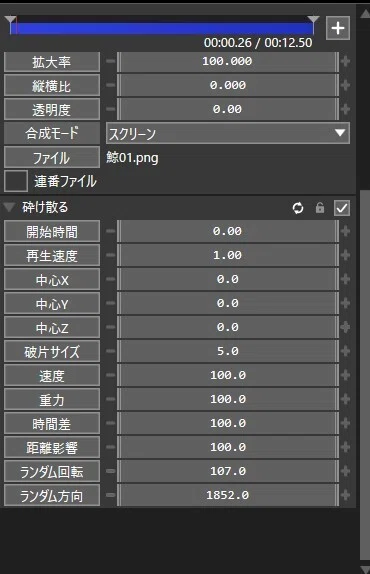Increase 開始時間 with its plus icon

(x=345, y=231)
